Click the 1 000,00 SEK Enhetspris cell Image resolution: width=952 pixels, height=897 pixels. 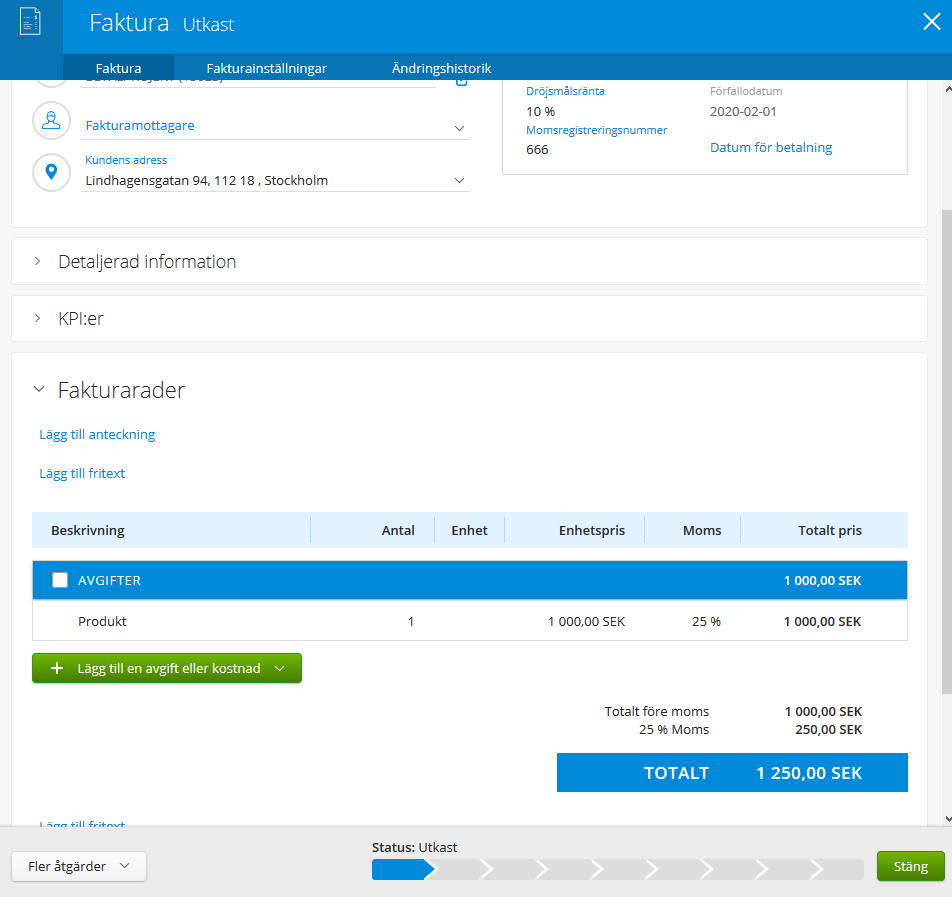[x=586, y=621]
